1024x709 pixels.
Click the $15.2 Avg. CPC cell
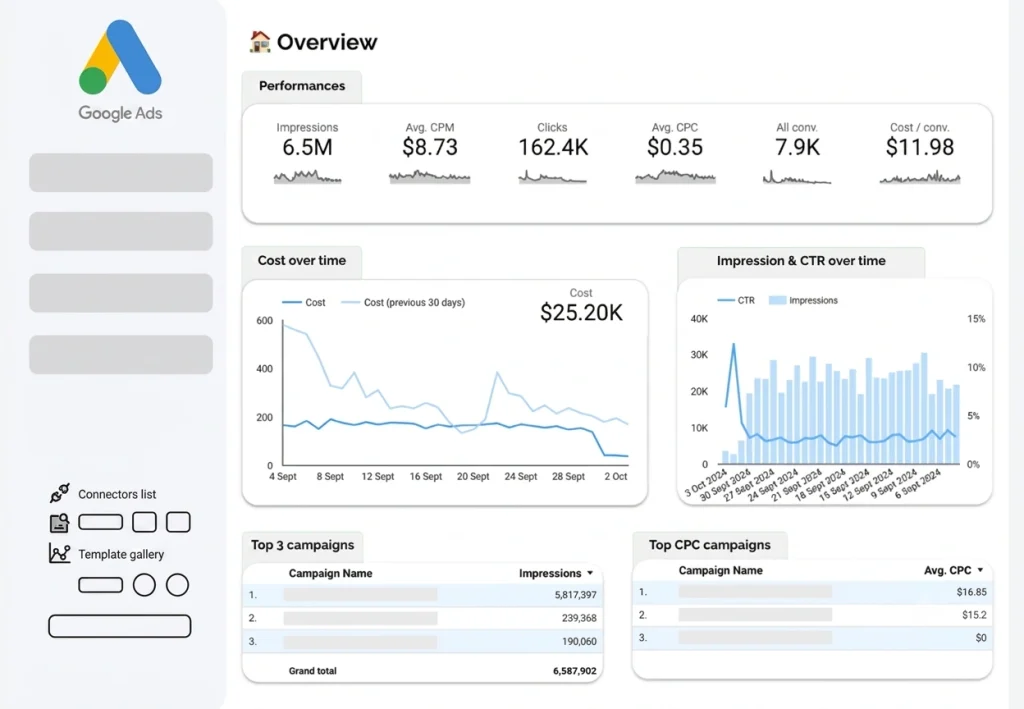pos(974,614)
